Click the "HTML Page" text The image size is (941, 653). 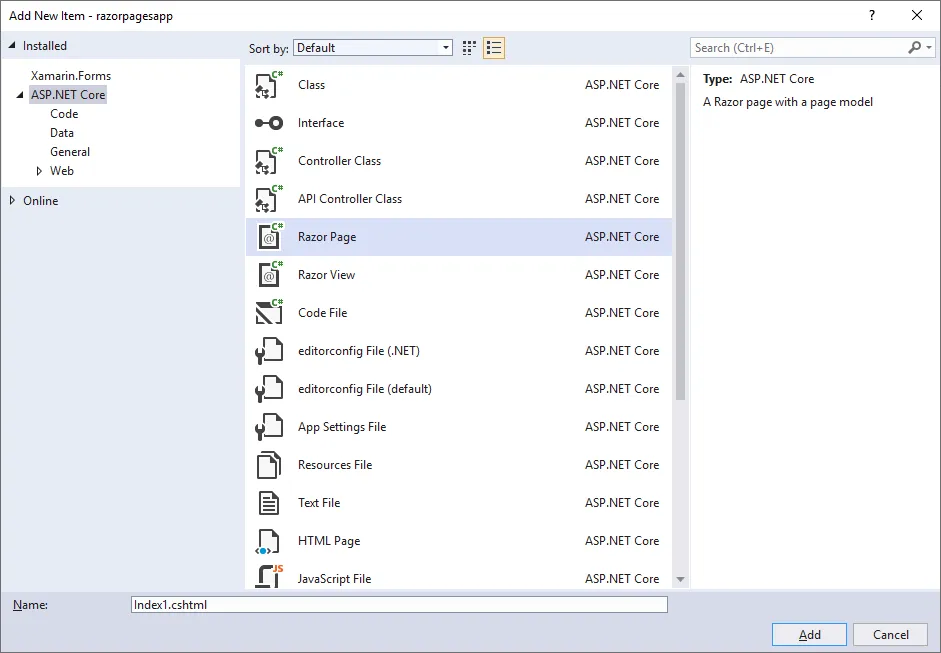point(329,541)
